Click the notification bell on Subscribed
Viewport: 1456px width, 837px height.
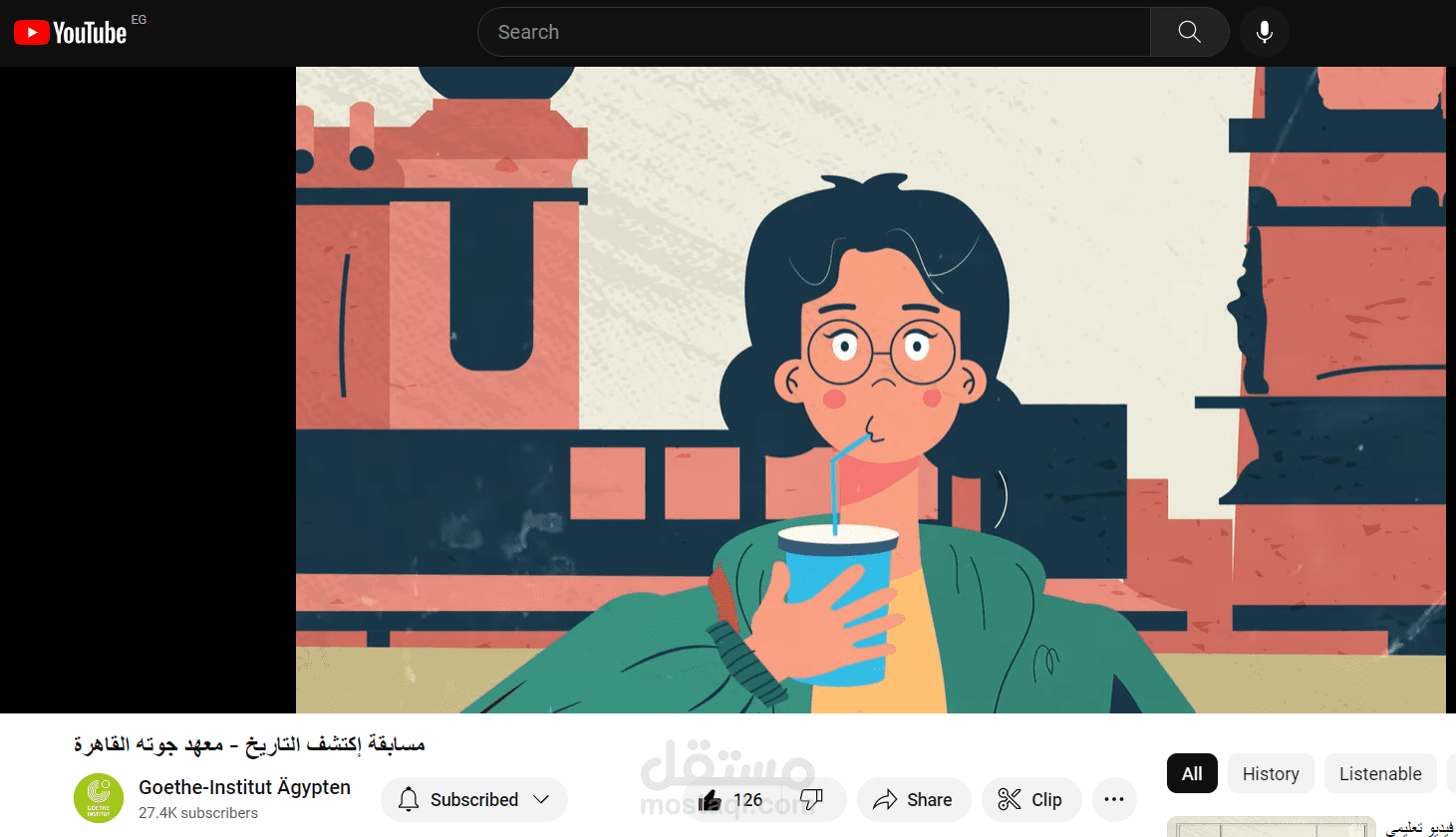click(409, 799)
